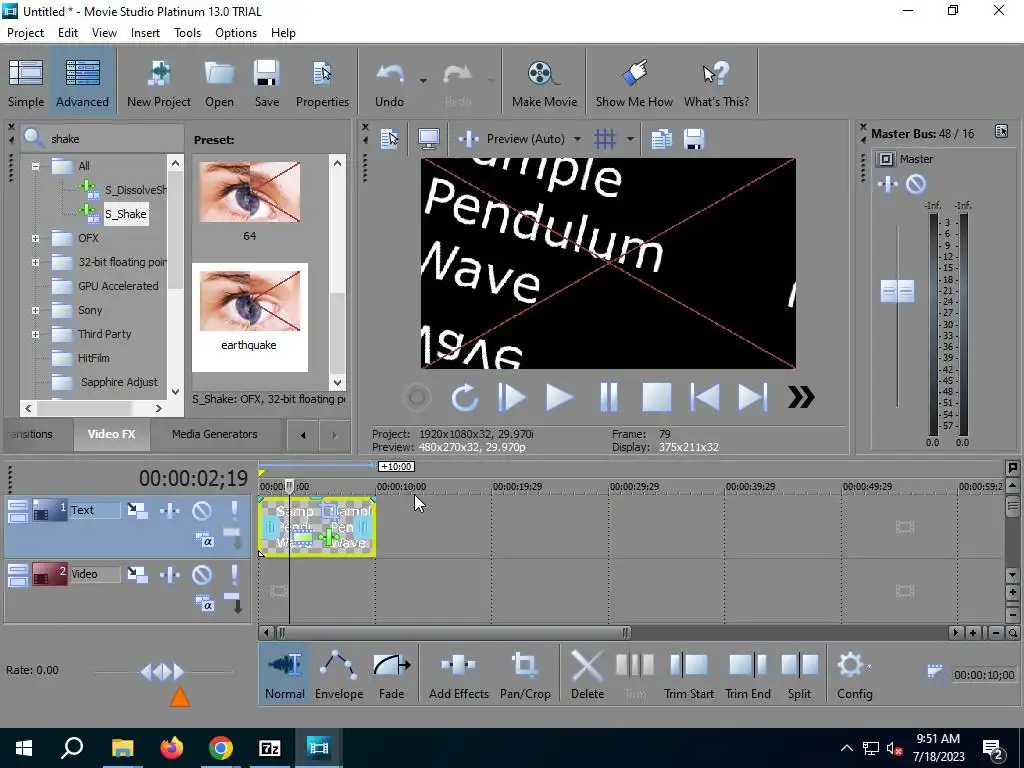Expand the Sony folder
Screen dimensions: 1024x768
[x=35, y=311]
